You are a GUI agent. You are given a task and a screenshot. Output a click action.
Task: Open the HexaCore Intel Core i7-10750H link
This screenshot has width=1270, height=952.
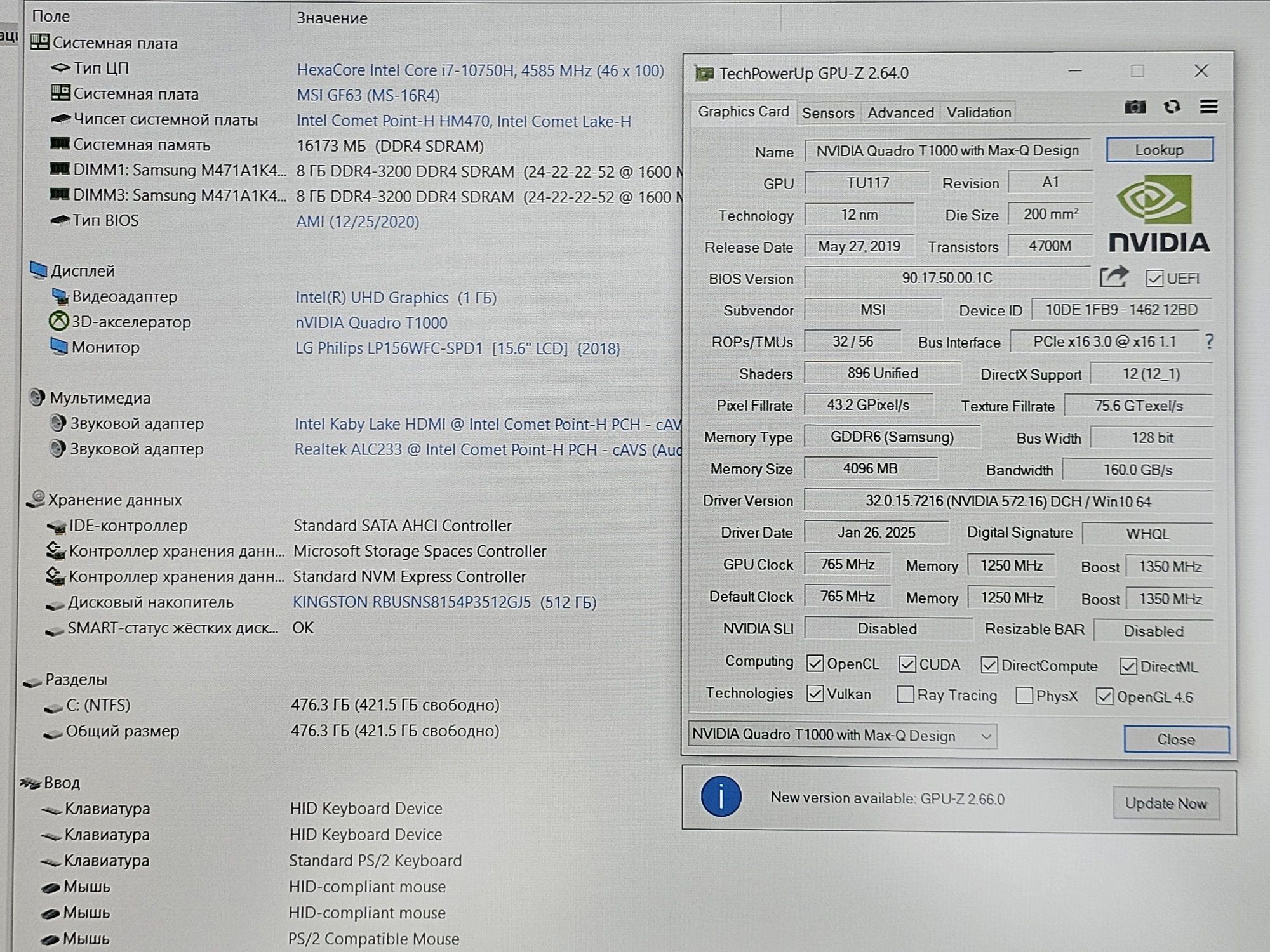480,70
